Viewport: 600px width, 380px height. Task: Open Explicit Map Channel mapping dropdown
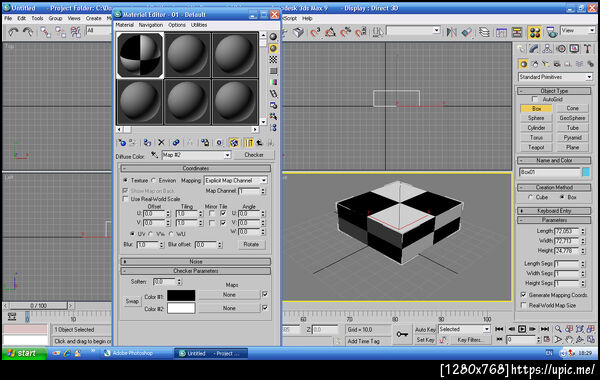(x=264, y=180)
